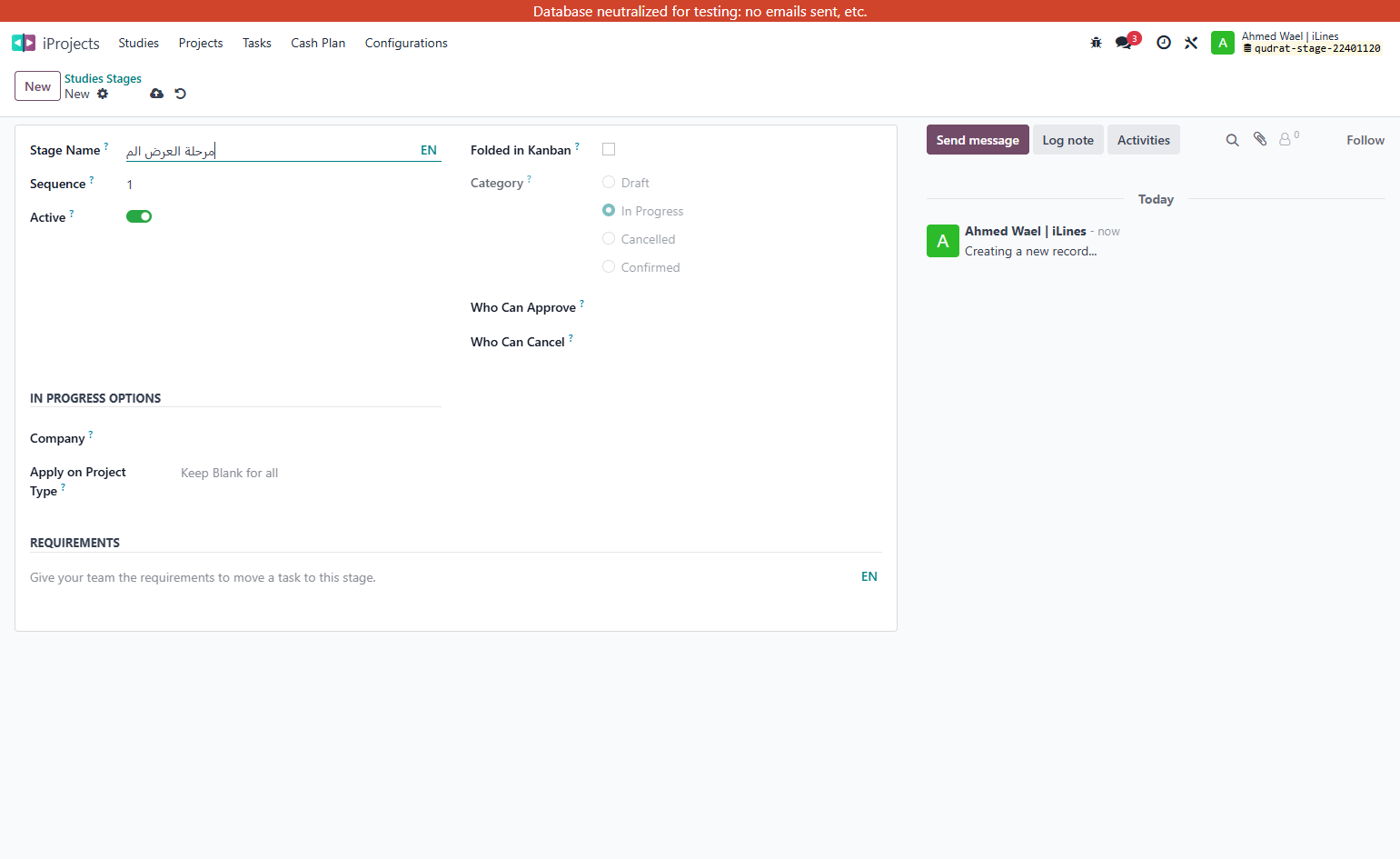
Task: Open the Apply on Project Type field
Action: tap(311, 473)
